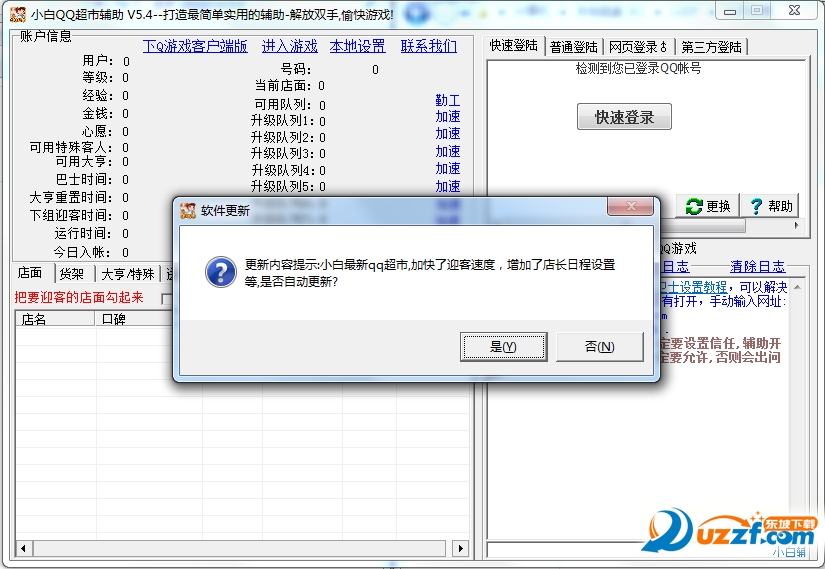Image resolution: width=825 pixels, height=569 pixels.
Task: Click the 大亨重置时间 label
Action: point(71,198)
